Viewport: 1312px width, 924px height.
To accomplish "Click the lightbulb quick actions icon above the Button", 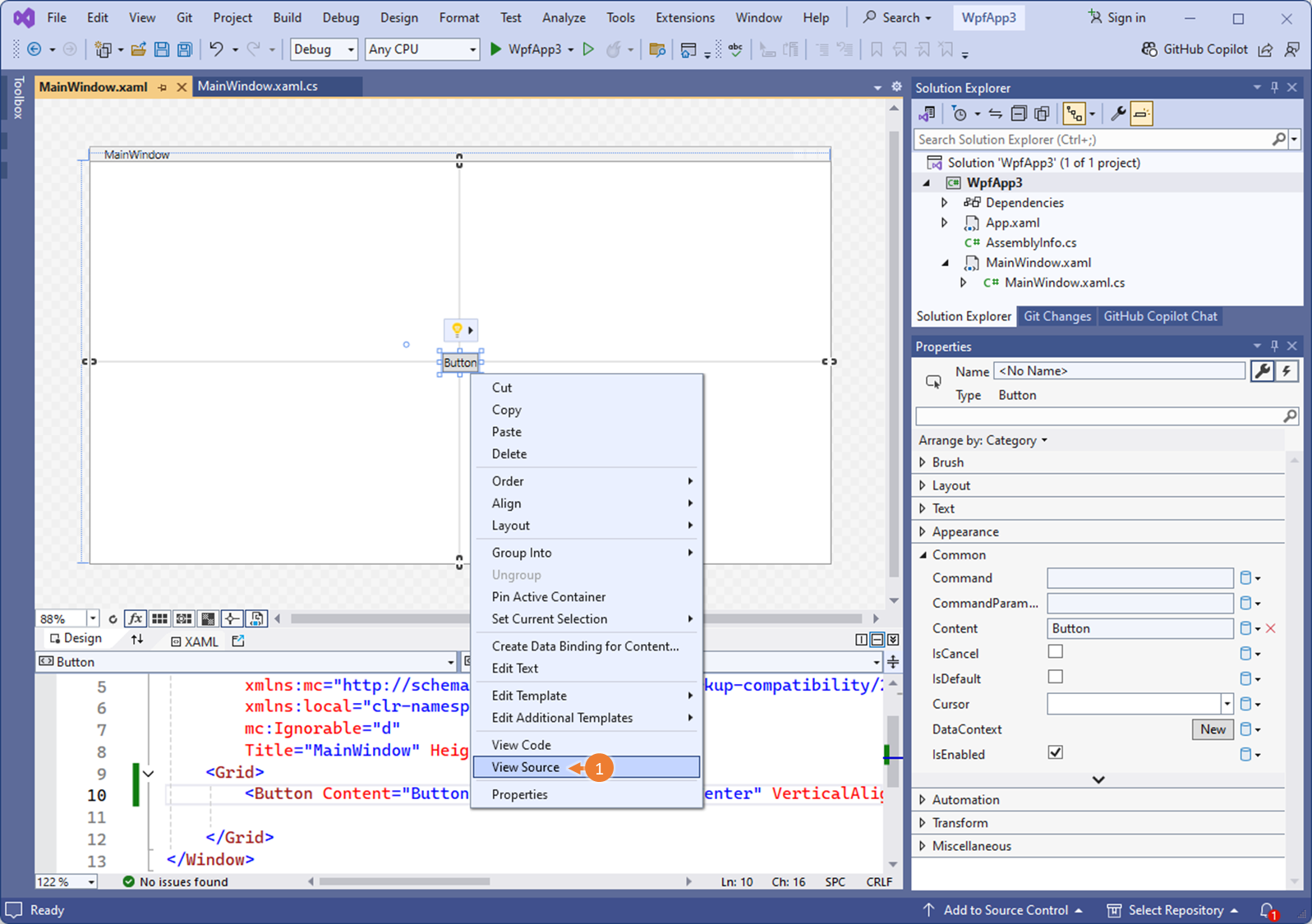I will point(457,330).
